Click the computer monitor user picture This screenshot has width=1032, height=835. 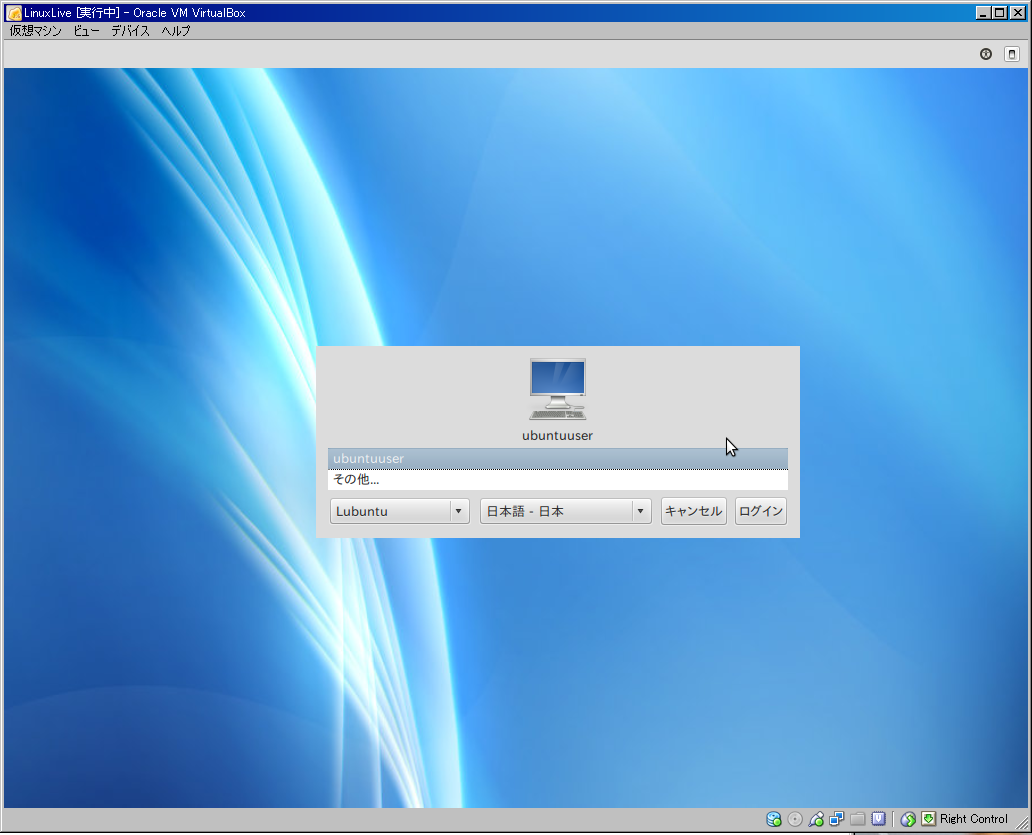pos(557,389)
